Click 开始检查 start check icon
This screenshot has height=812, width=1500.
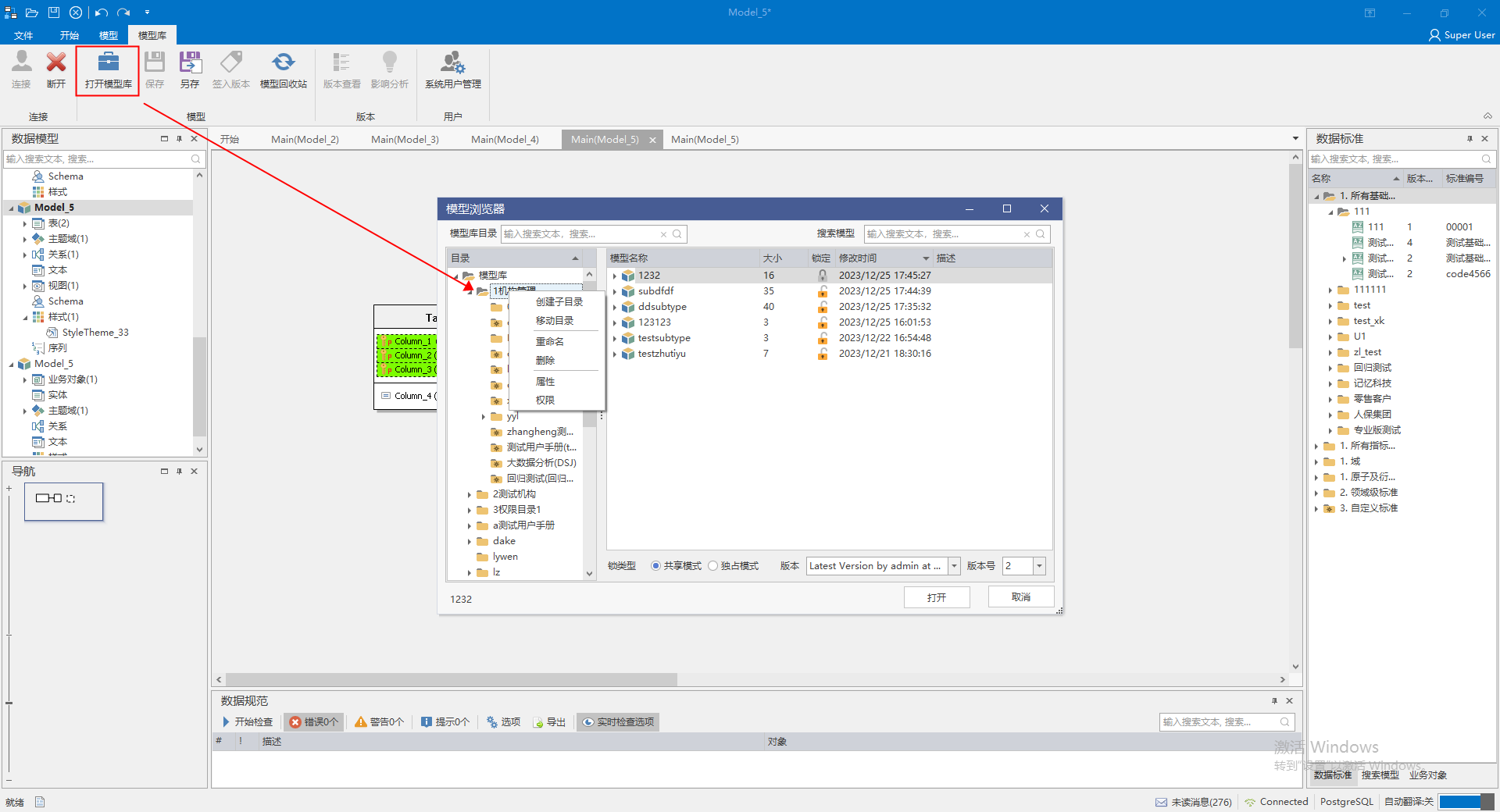(226, 722)
